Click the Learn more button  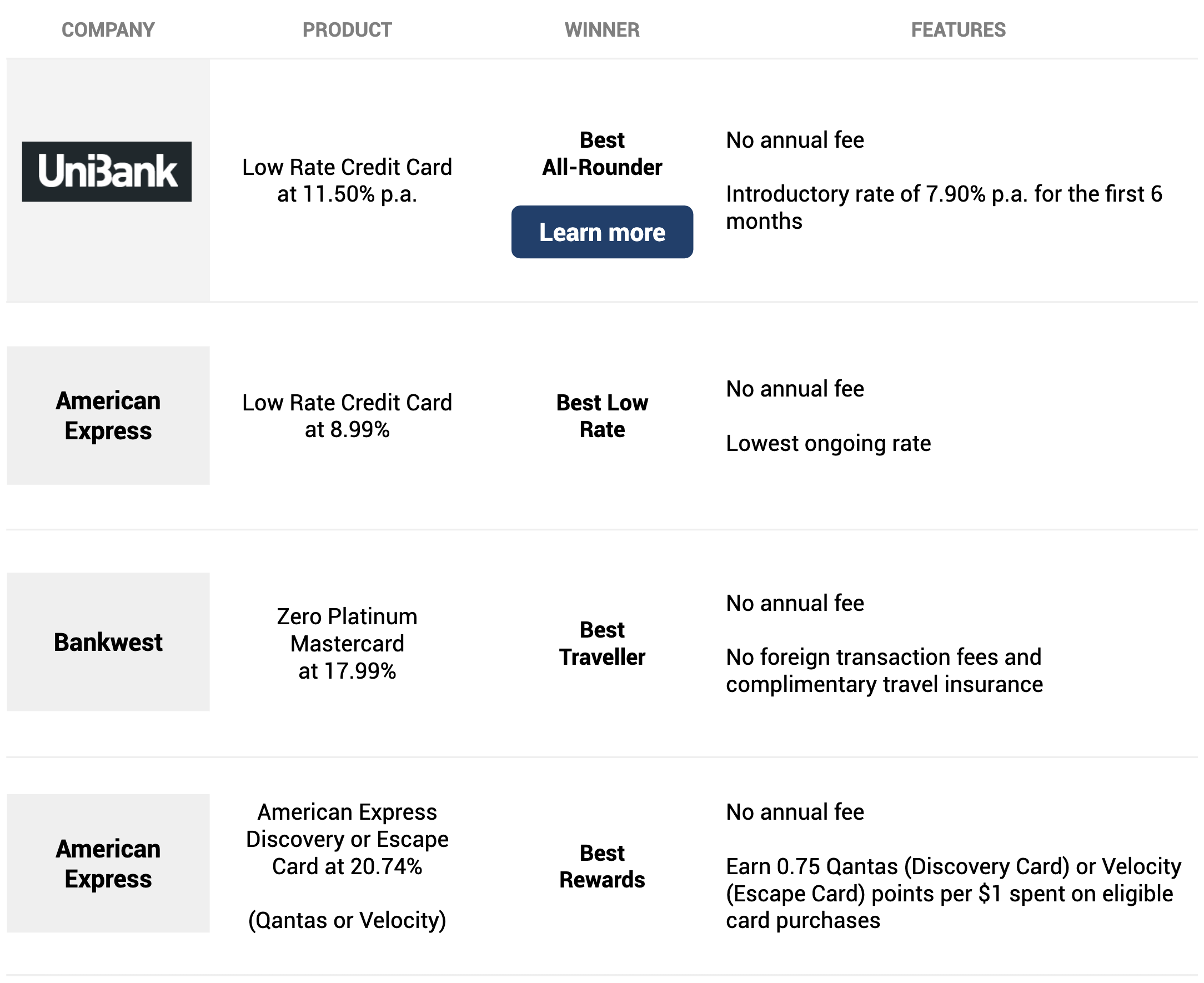(601, 232)
